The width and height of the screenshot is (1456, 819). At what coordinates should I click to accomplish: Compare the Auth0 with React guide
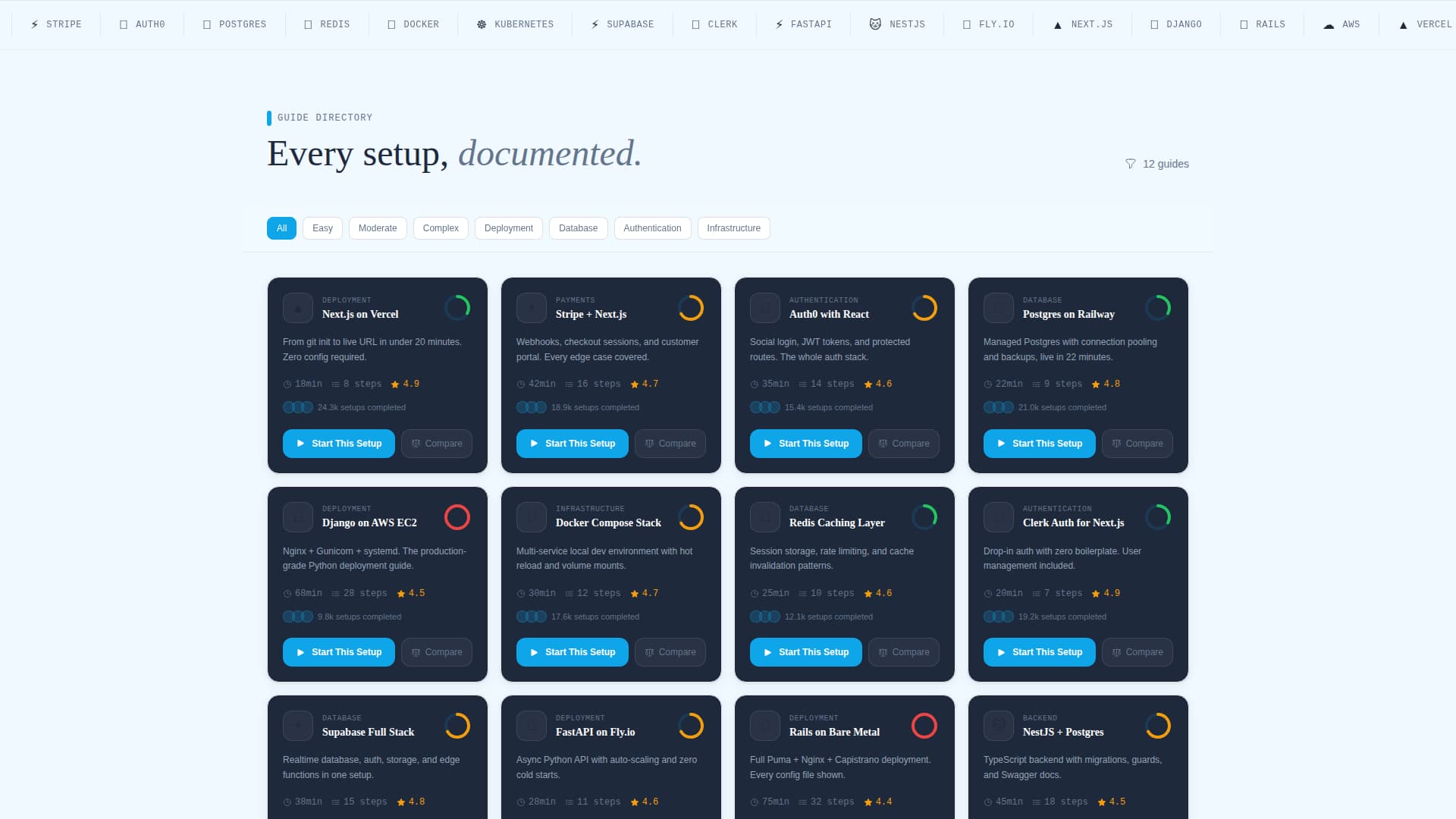(904, 444)
